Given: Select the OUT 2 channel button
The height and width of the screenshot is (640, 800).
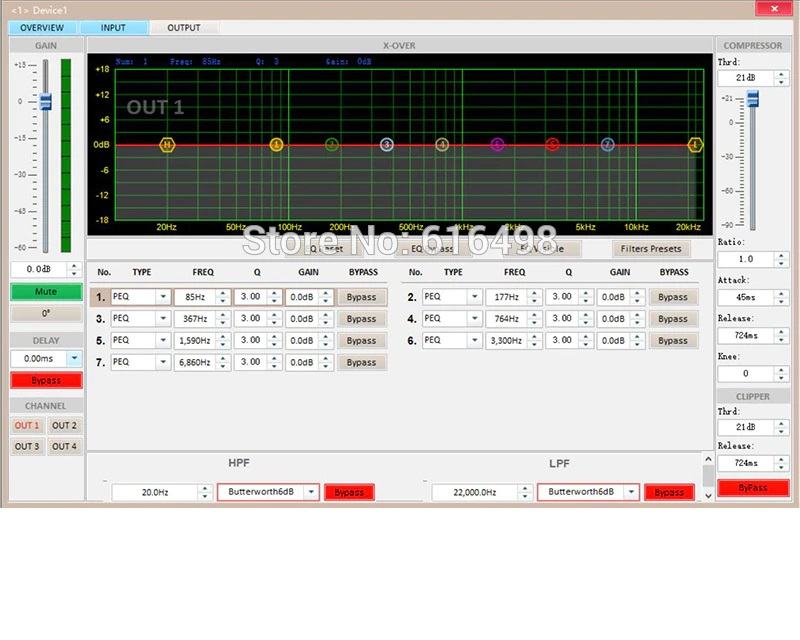Looking at the screenshot, I should coord(64,426).
